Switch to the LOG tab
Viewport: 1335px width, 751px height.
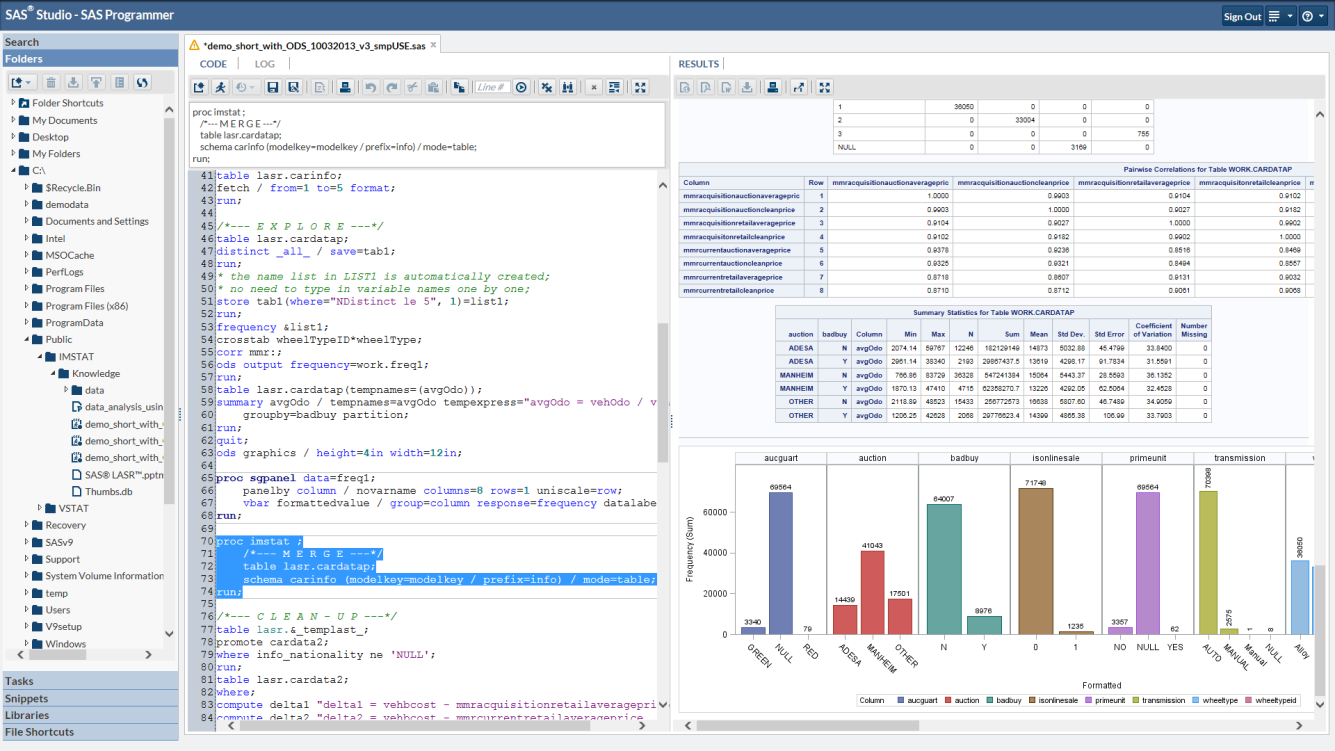[264, 64]
